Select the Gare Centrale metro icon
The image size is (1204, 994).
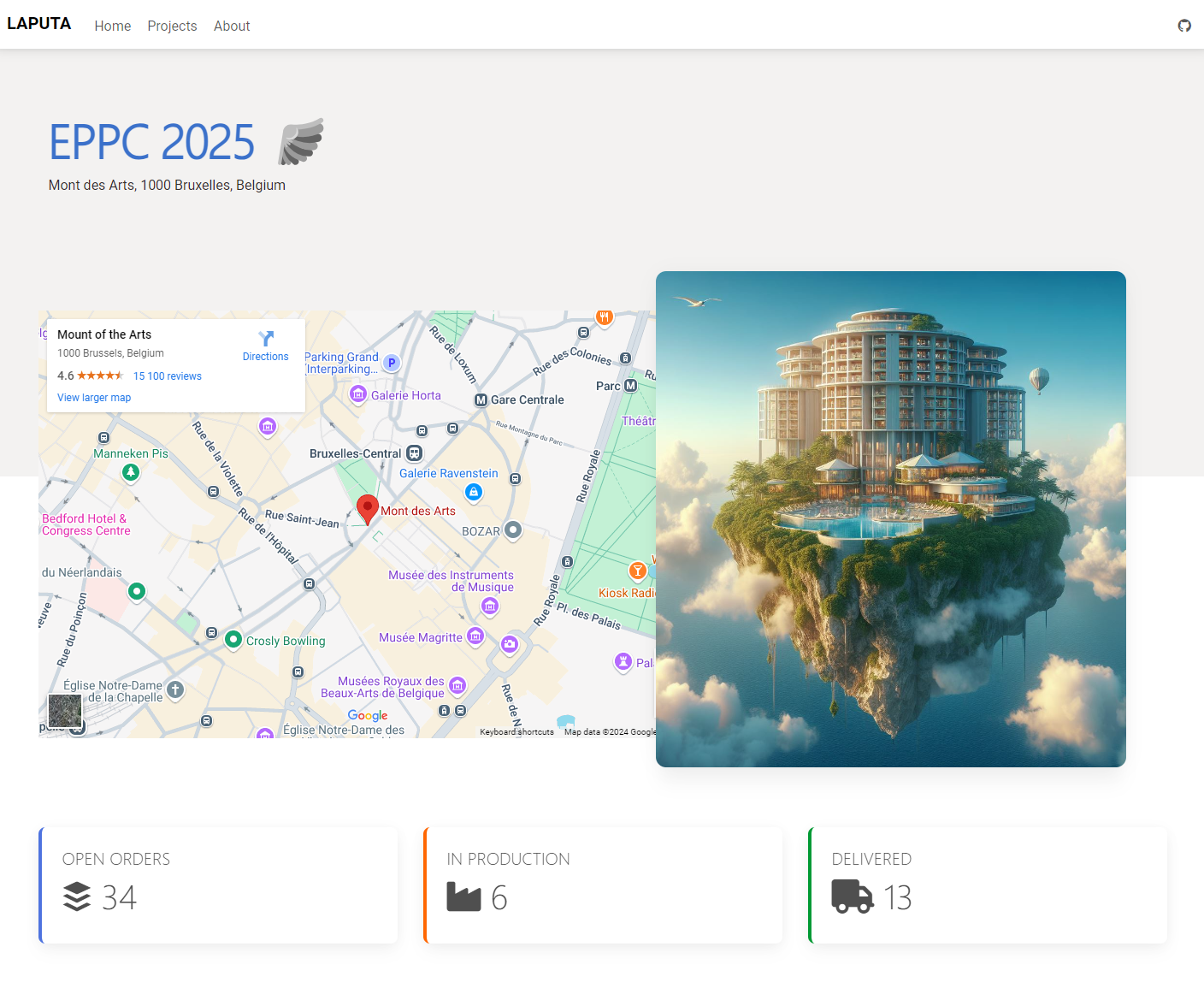pos(481,400)
